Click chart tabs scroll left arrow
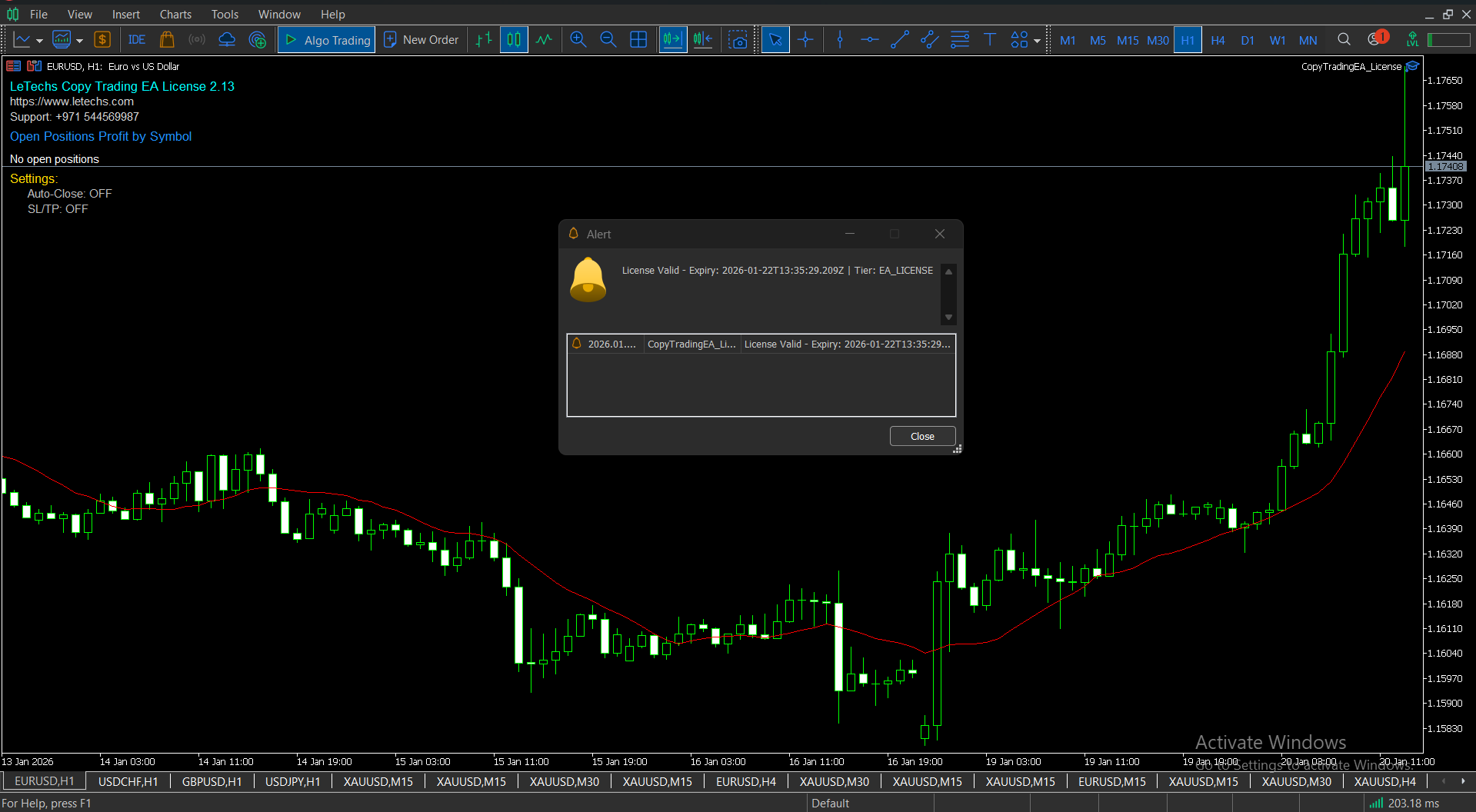This screenshot has width=1476, height=812. point(1443,781)
